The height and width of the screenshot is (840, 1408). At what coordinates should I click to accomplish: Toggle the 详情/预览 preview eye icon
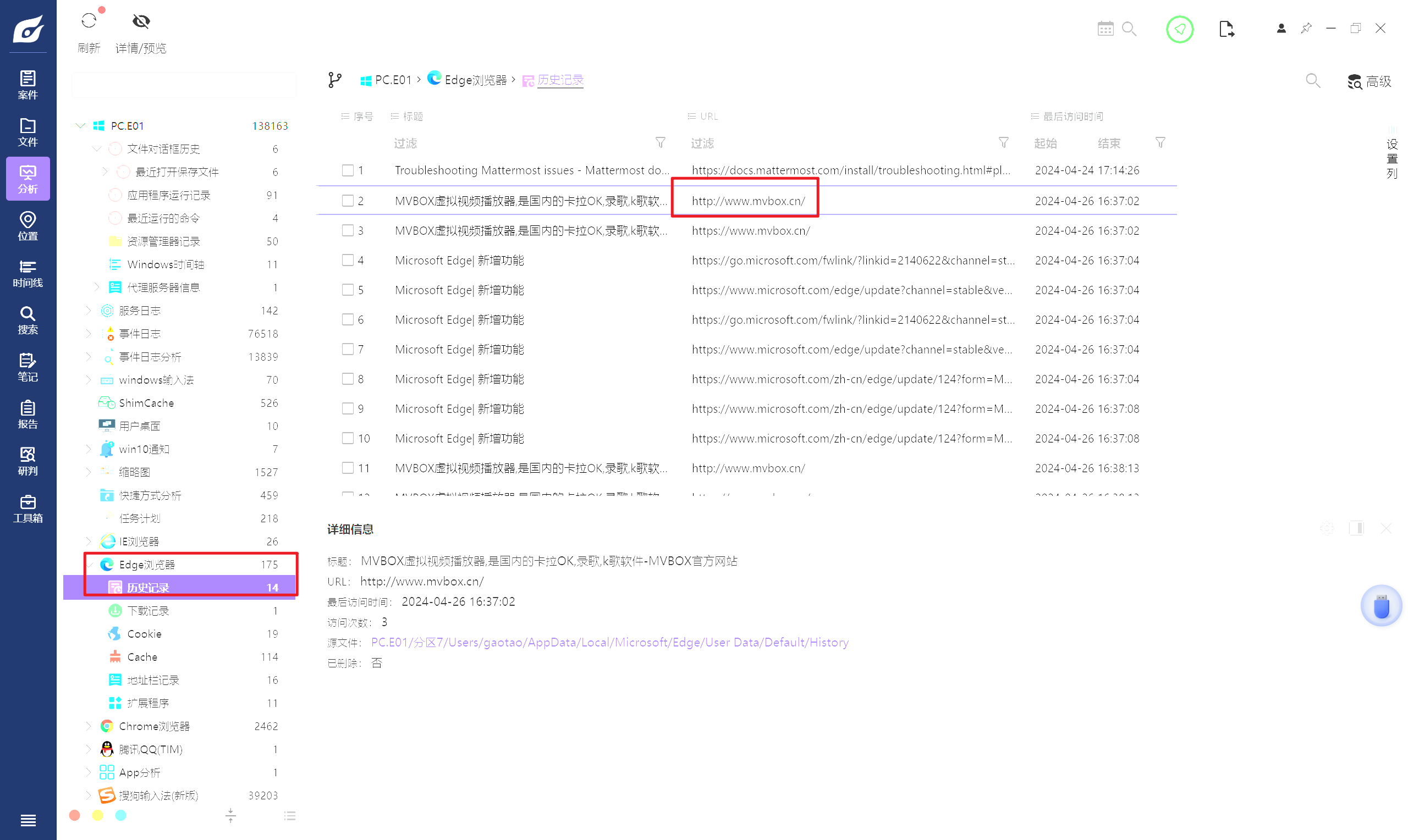[x=141, y=21]
